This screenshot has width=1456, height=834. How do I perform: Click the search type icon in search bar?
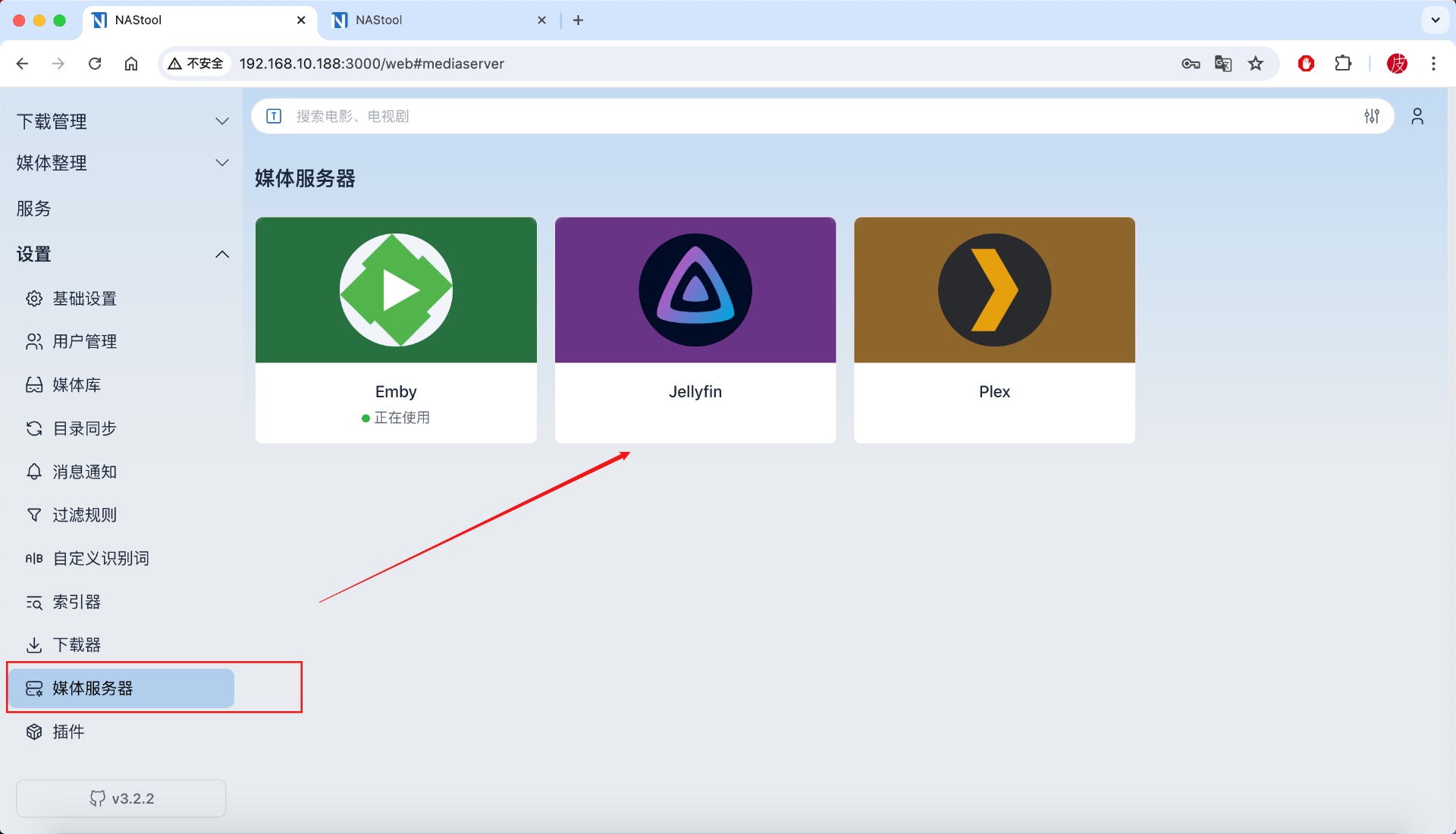point(275,116)
